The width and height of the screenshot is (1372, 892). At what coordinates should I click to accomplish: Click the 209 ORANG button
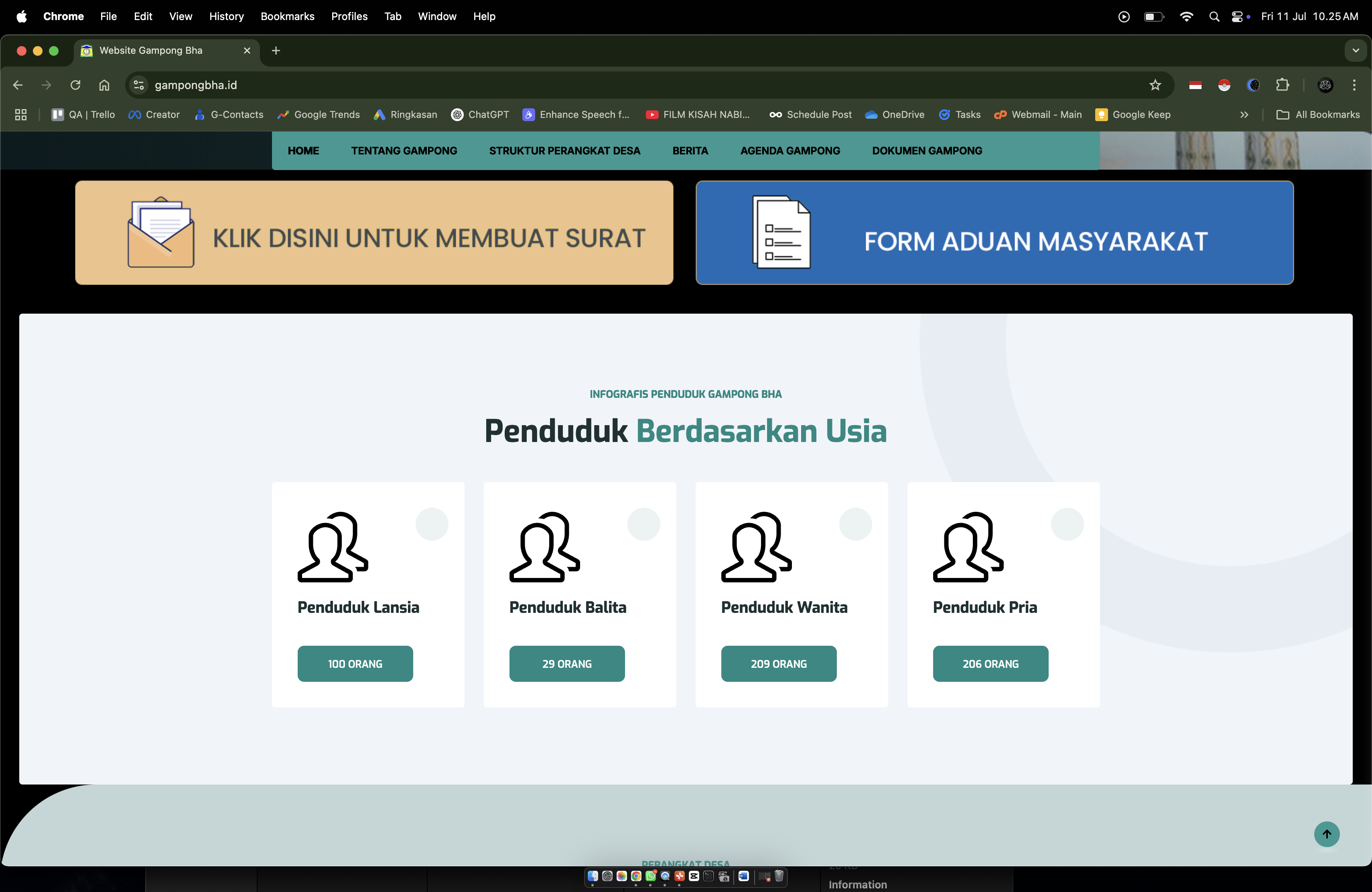click(778, 664)
